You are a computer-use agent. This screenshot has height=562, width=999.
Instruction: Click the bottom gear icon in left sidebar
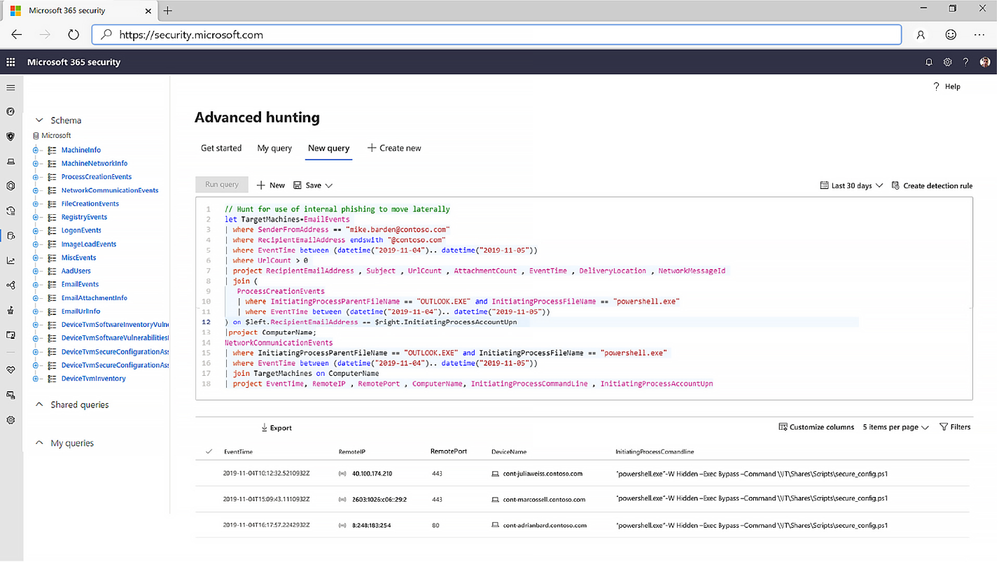(x=11, y=420)
